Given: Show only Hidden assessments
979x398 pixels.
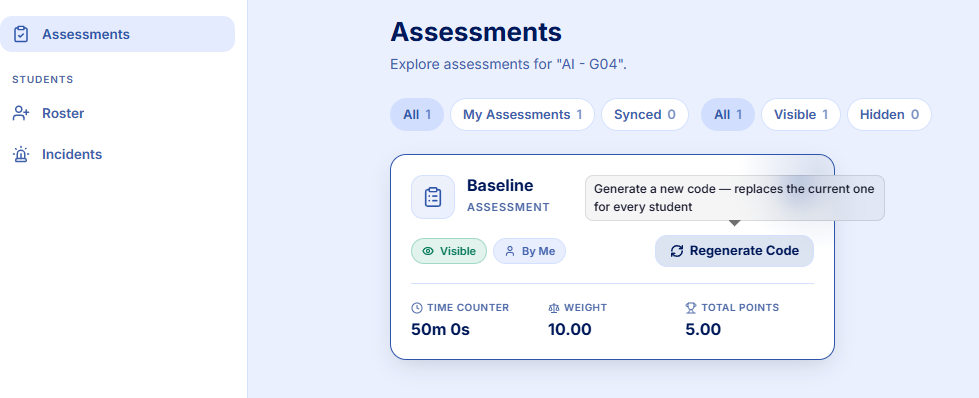Looking at the screenshot, I should [x=889, y=114].
